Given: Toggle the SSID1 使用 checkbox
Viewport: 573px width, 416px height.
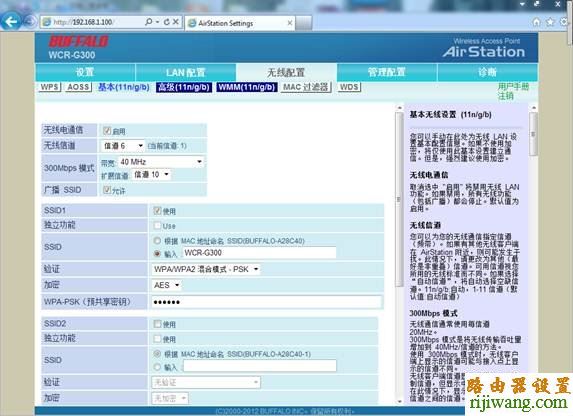Looking at the screenshot, I should 158,211.
